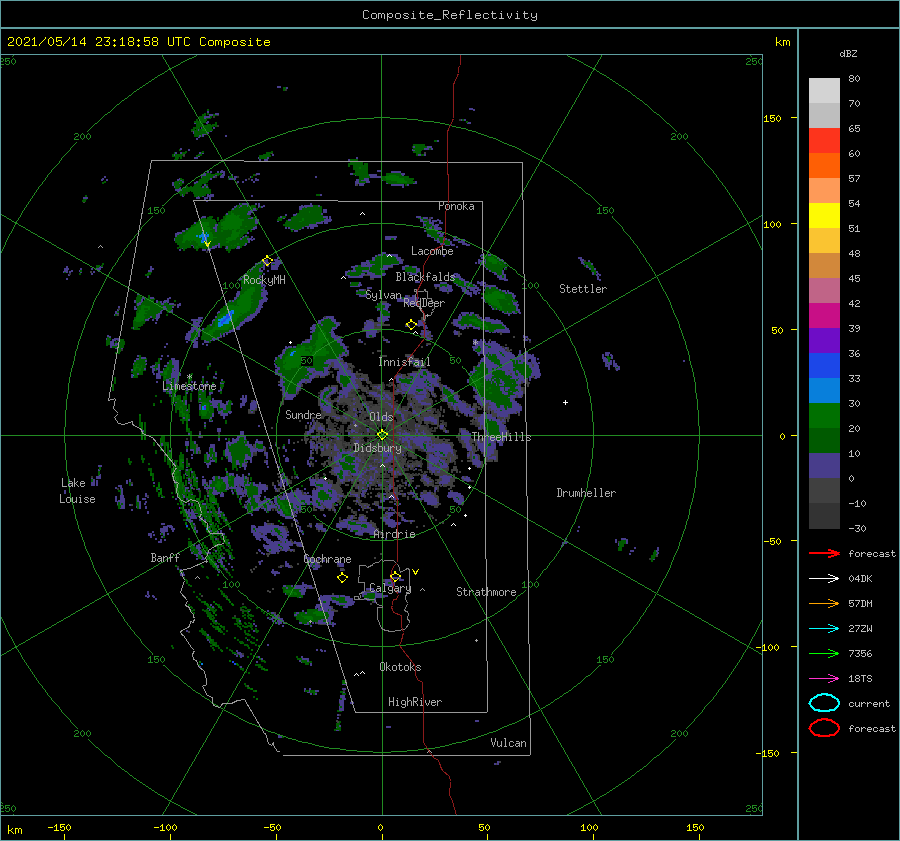Click the Sundre town label
Viewport: 900px width, 841px height.
coord(303,414)
